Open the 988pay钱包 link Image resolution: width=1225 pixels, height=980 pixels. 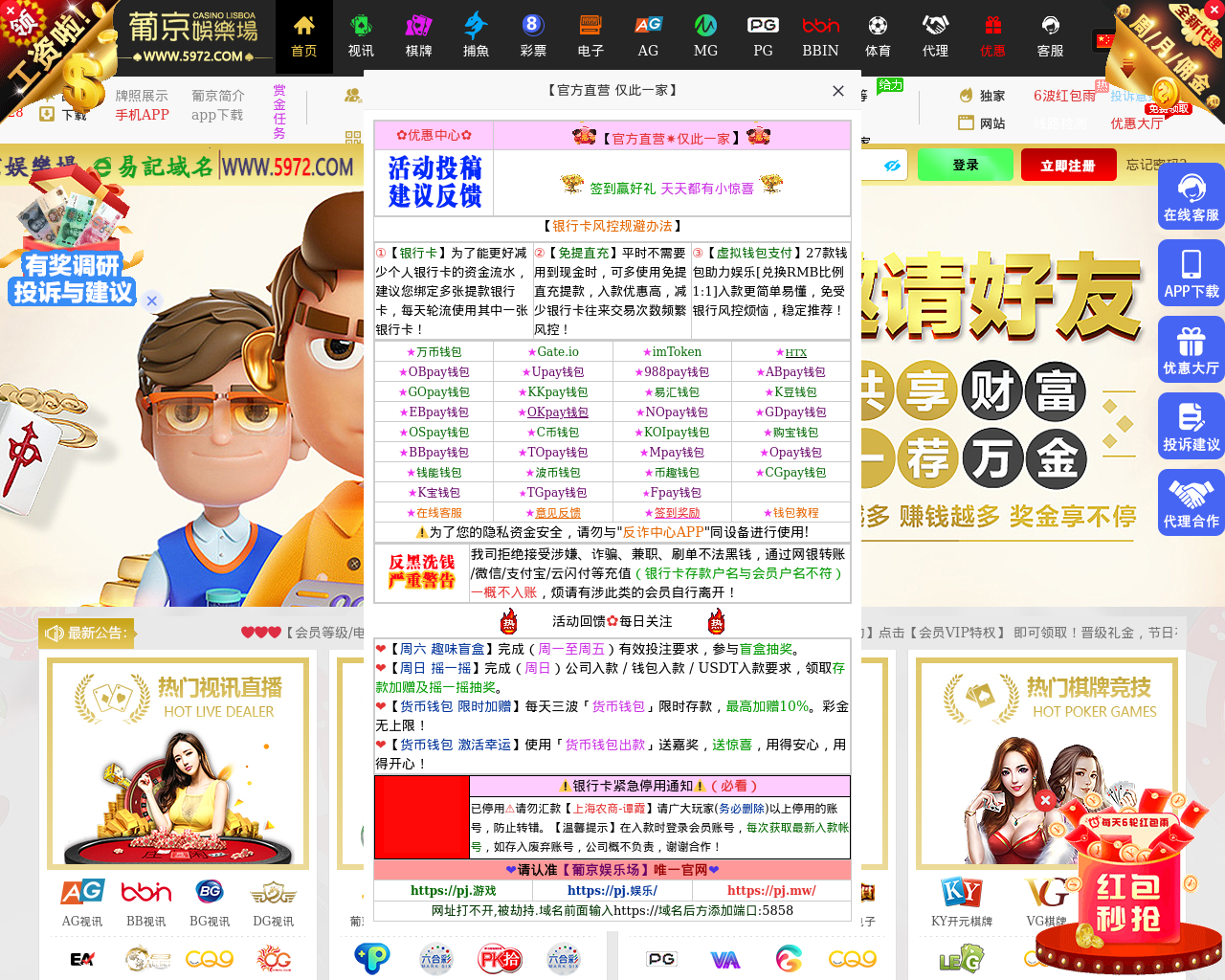tap(672, 372)
